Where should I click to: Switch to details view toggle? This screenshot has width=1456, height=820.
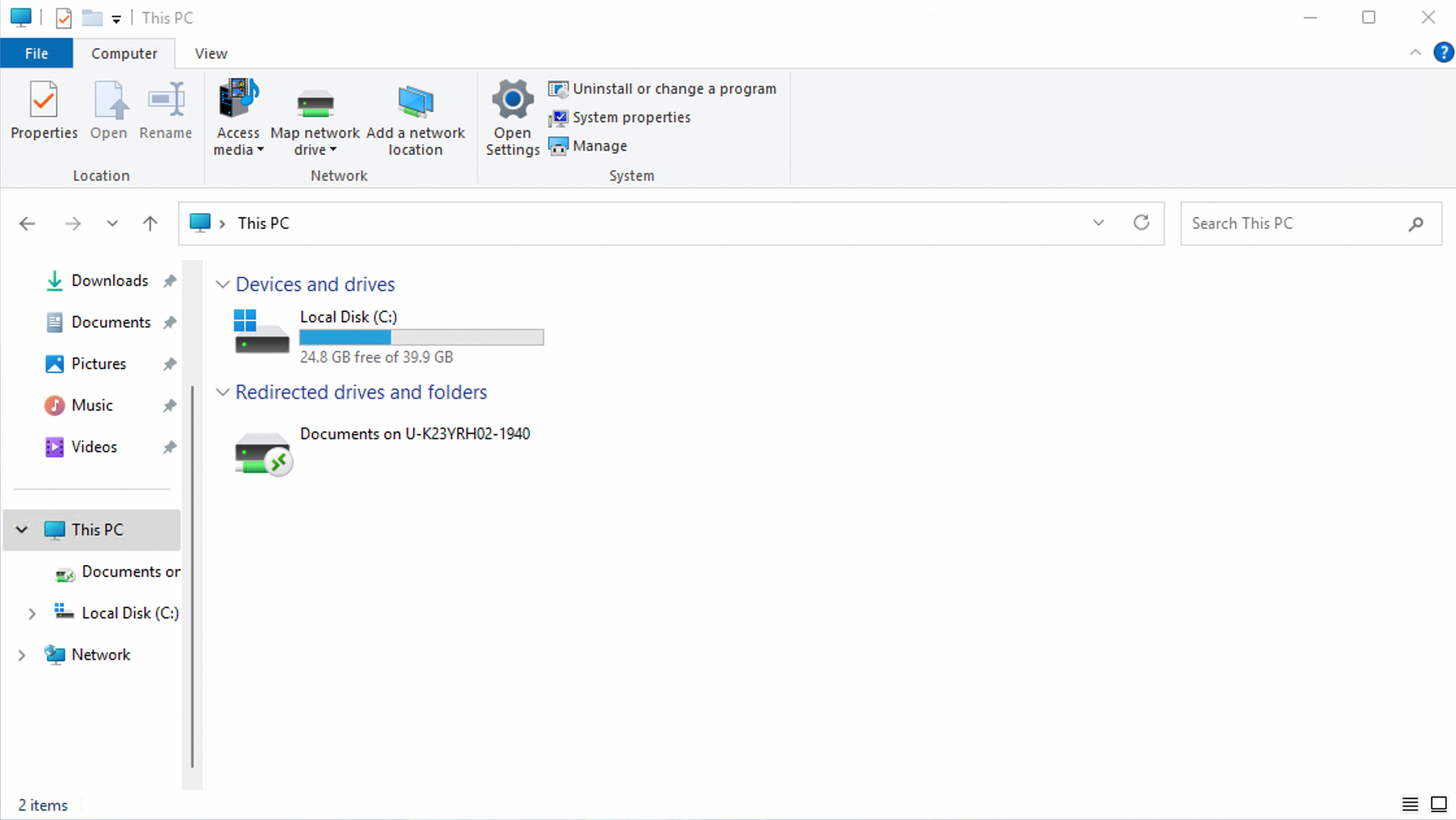(x=1410, y=804)
